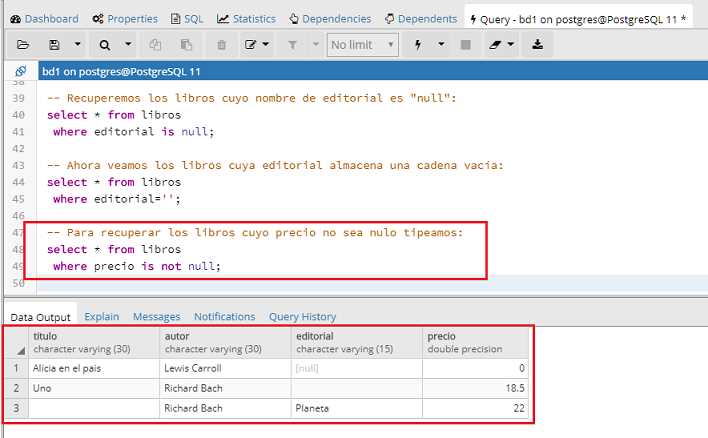Click the select-all corner cell of results grid
This screenshot has height=438, width=708.
(17, 342)
